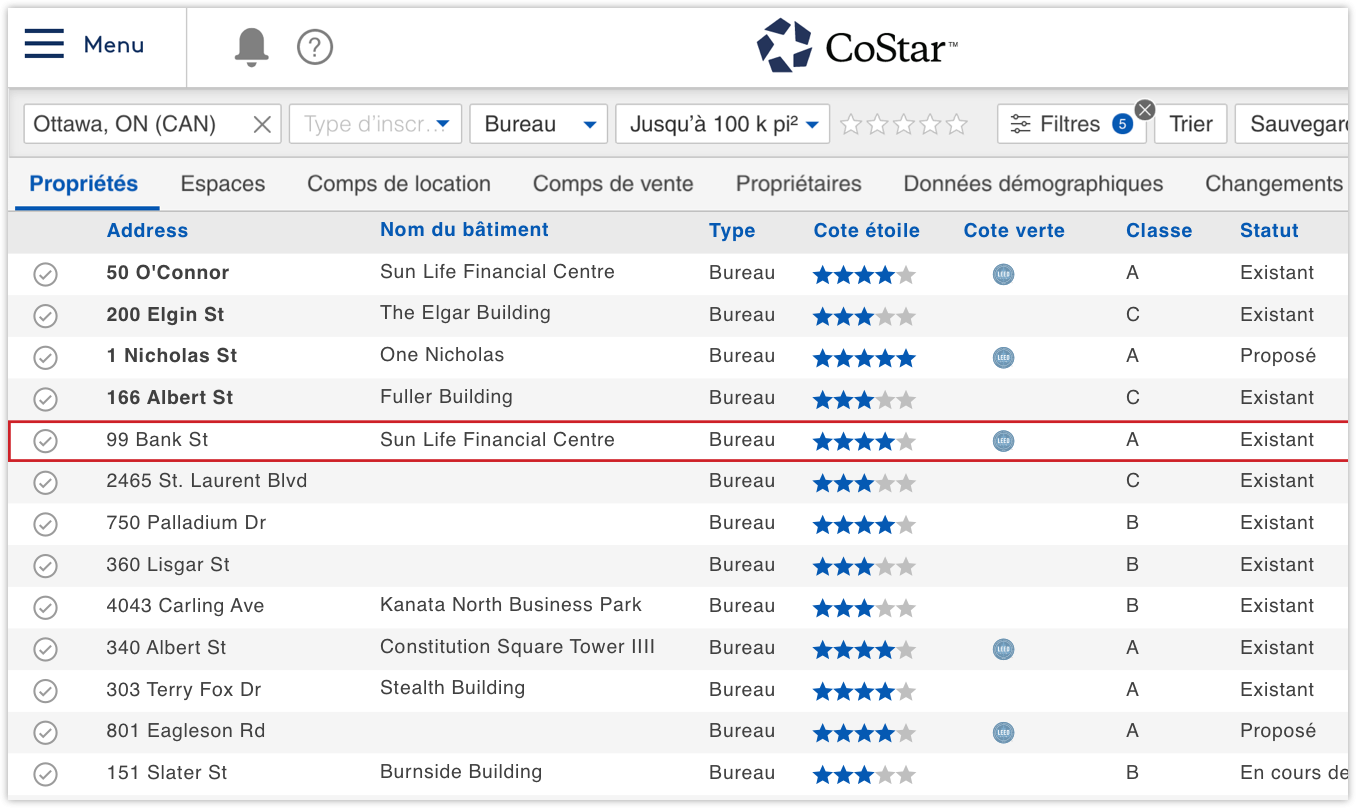1356x808 pixels.
Task: Sort by Address column header
Action: point(147,230)
